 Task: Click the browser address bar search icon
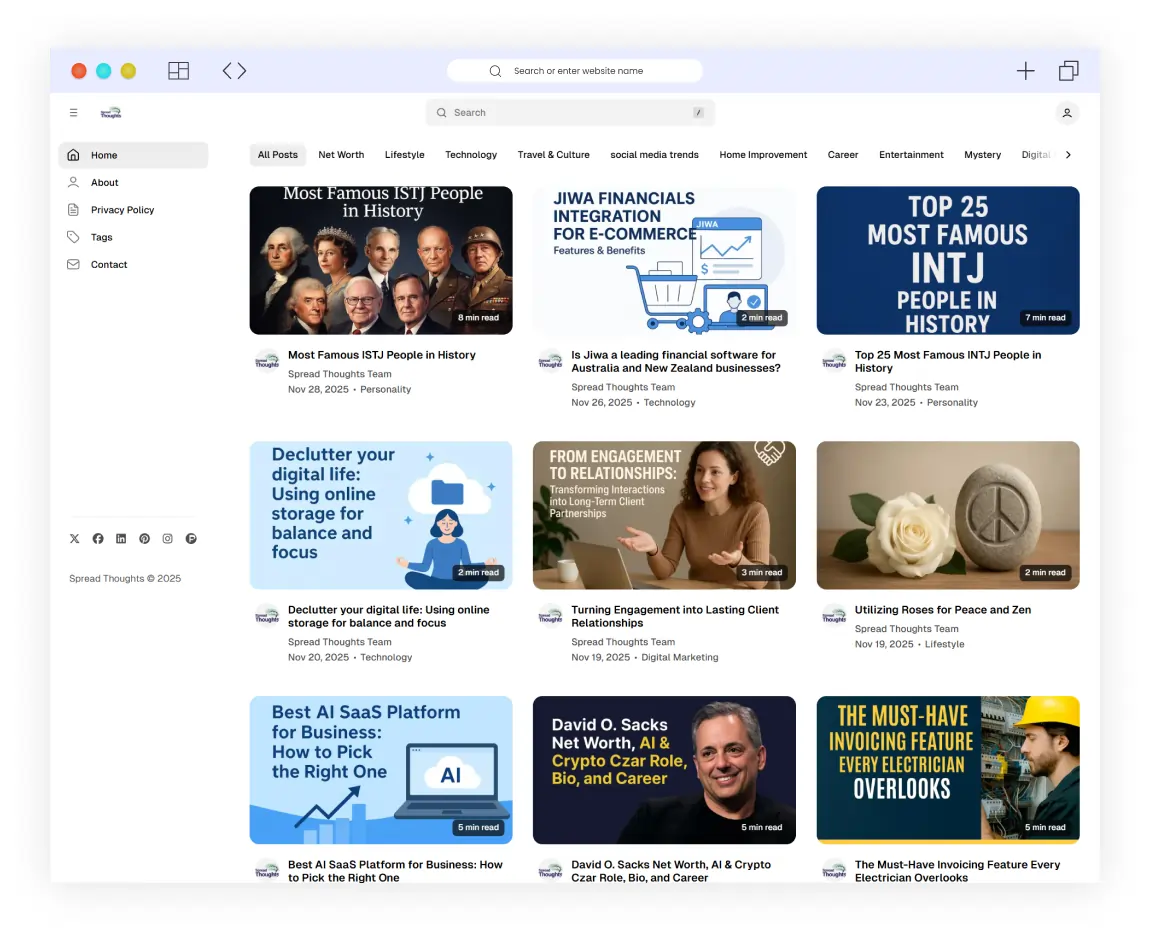pos(496,70)
